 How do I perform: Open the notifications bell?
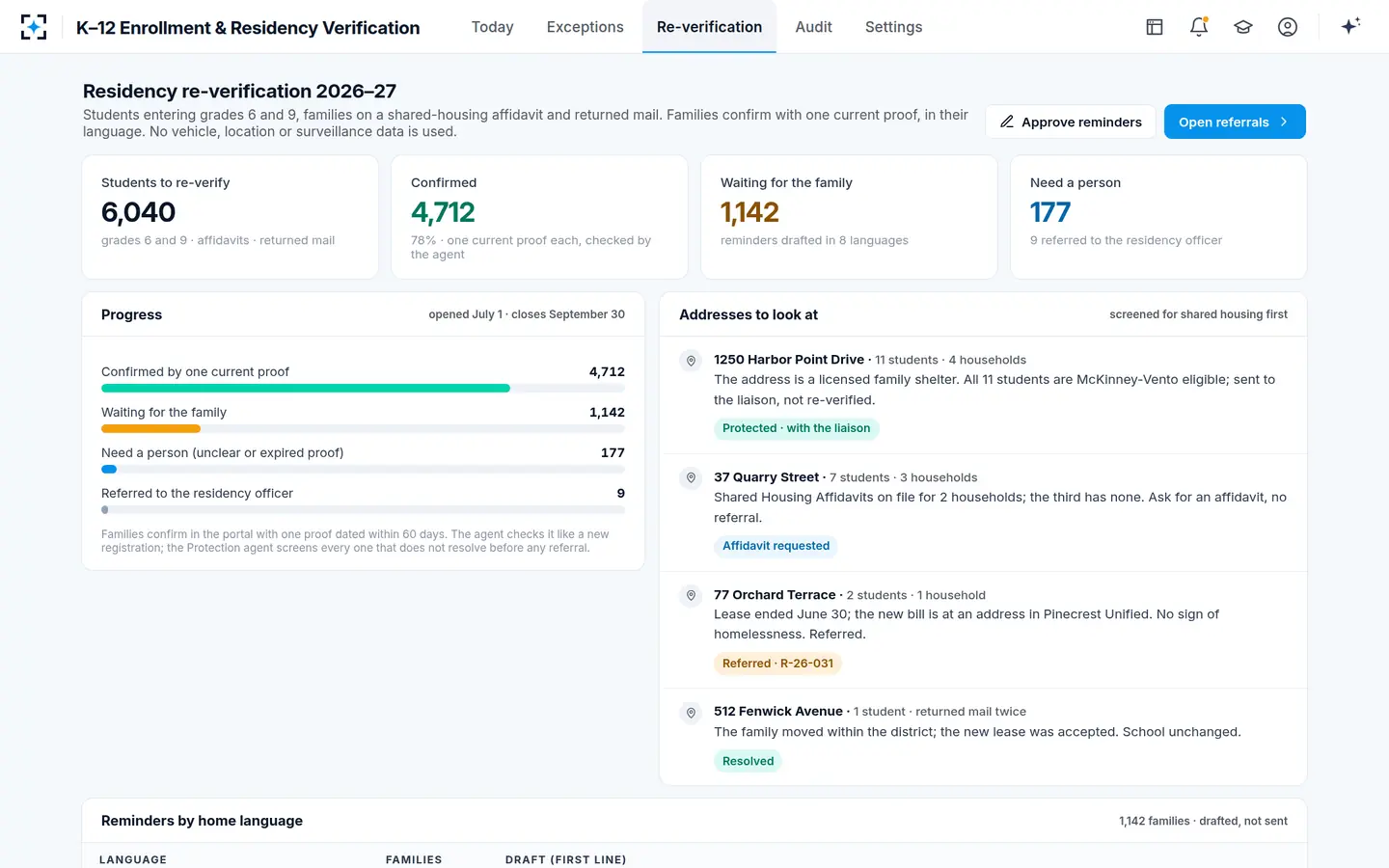click(x=1199, y=27)
